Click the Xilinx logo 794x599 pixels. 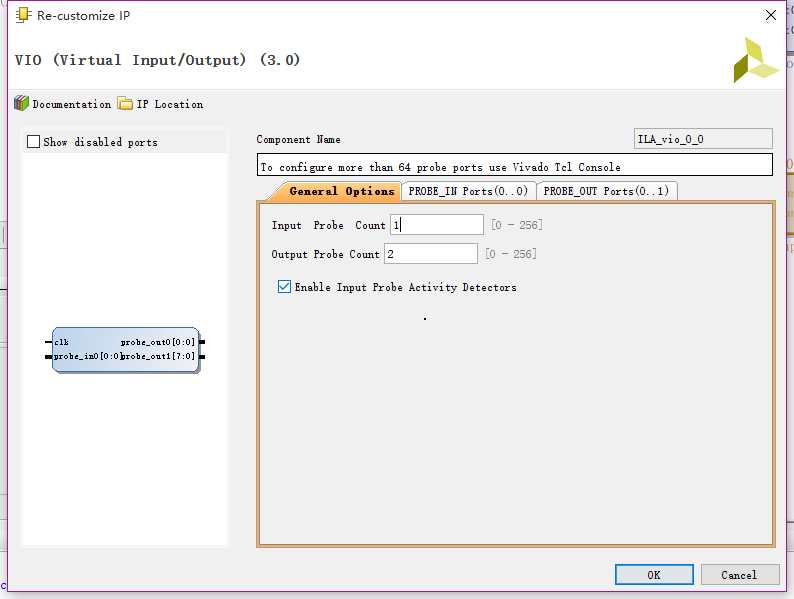(x=756, y=60)
